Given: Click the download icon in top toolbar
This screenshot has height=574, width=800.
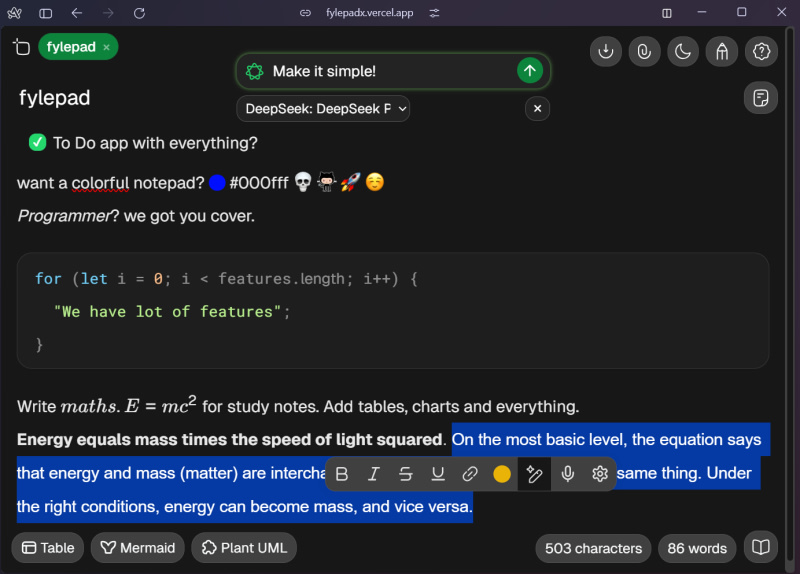Looking at the screenshot, I should pos(605,51).
